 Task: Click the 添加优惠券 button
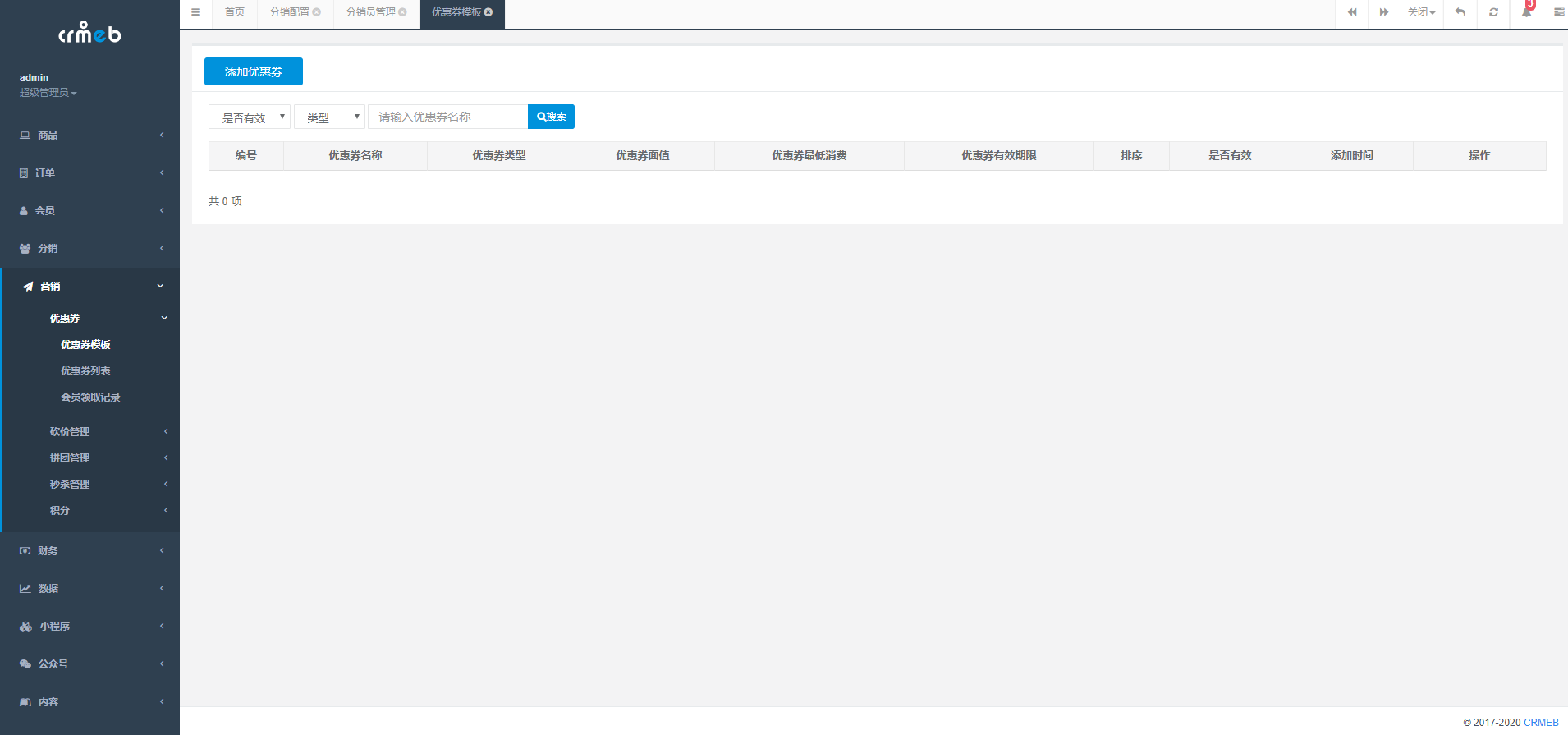(x=254, y=71)
